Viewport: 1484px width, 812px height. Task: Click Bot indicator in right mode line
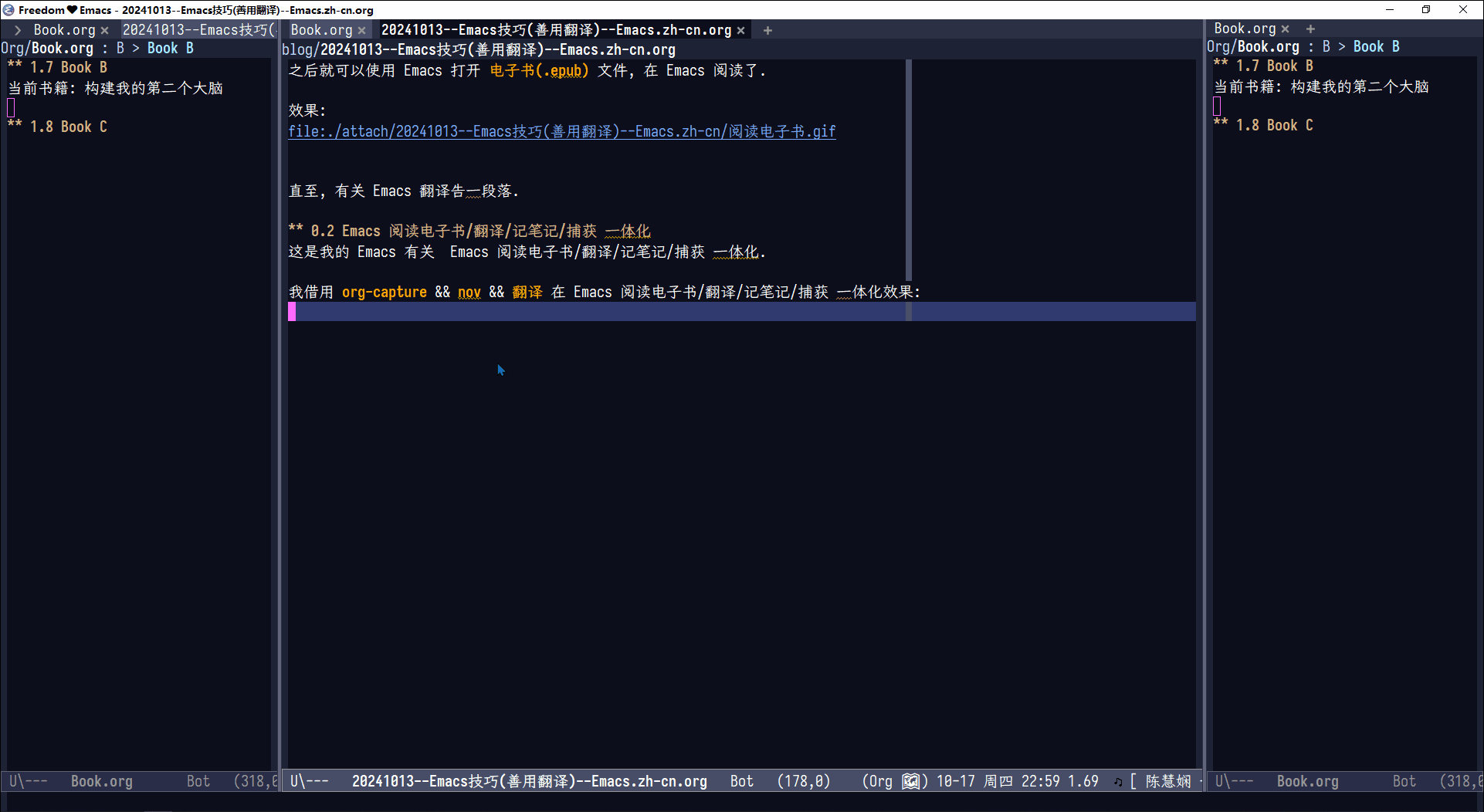pos(1404,782)
